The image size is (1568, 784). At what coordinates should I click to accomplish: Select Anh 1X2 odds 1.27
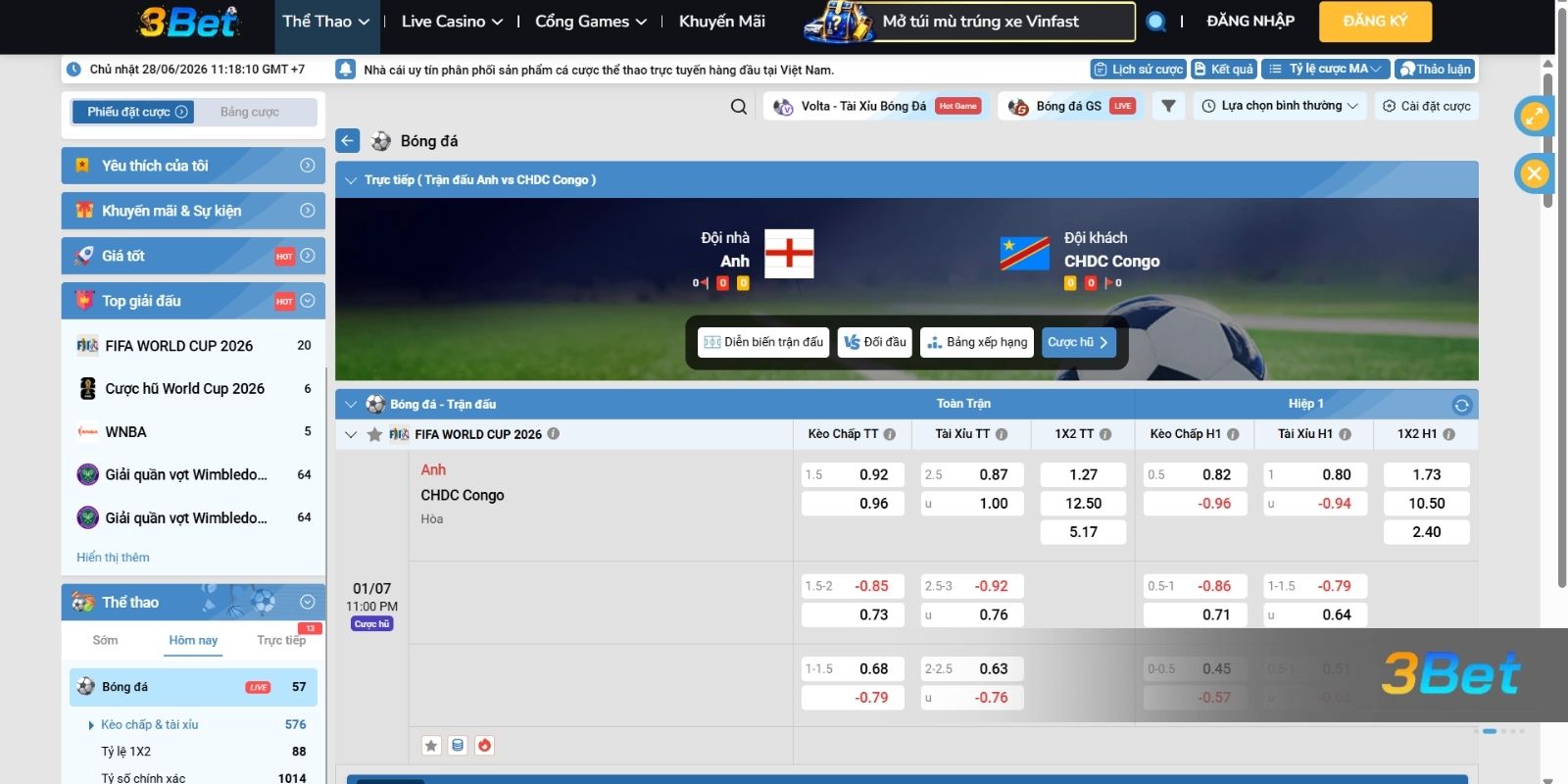click(x=1083, y=474)
